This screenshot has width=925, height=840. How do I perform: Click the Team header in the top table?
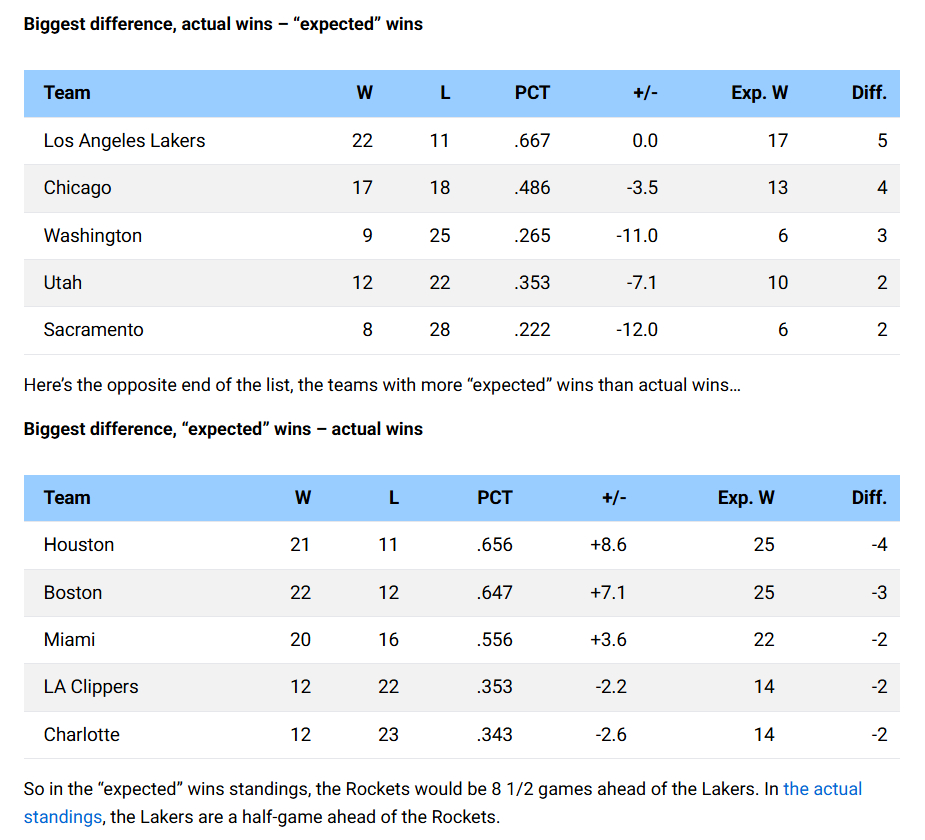pyautogui.click(x=67, y=93)
